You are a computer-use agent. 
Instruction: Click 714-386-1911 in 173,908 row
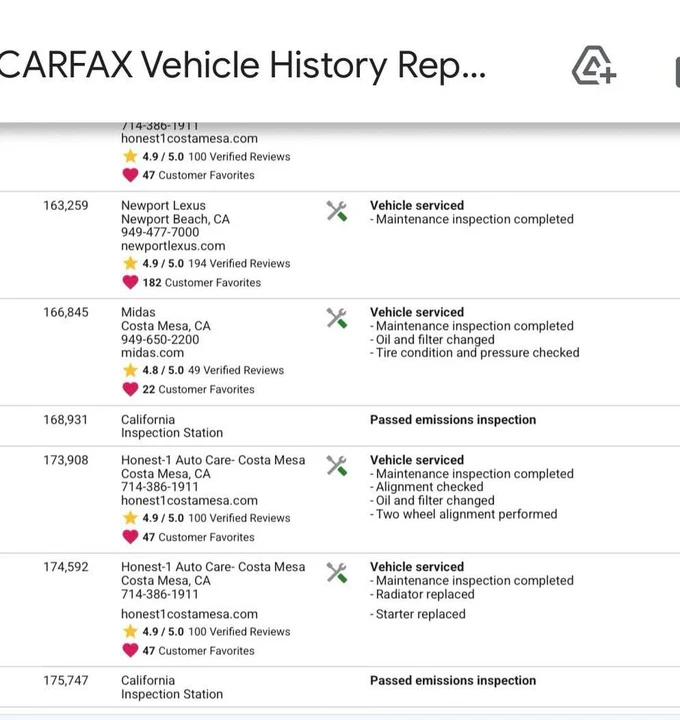coord(160,487)
